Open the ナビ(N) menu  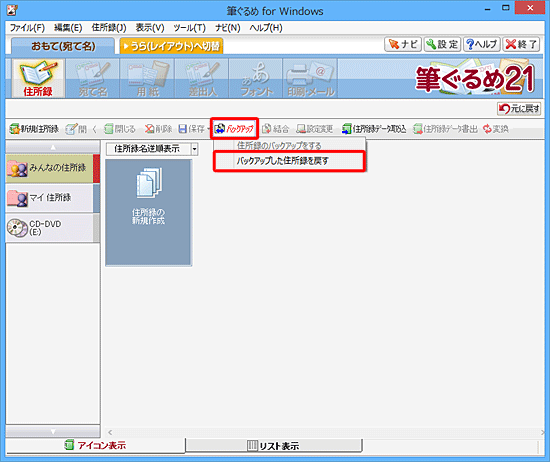click(228, 28)
